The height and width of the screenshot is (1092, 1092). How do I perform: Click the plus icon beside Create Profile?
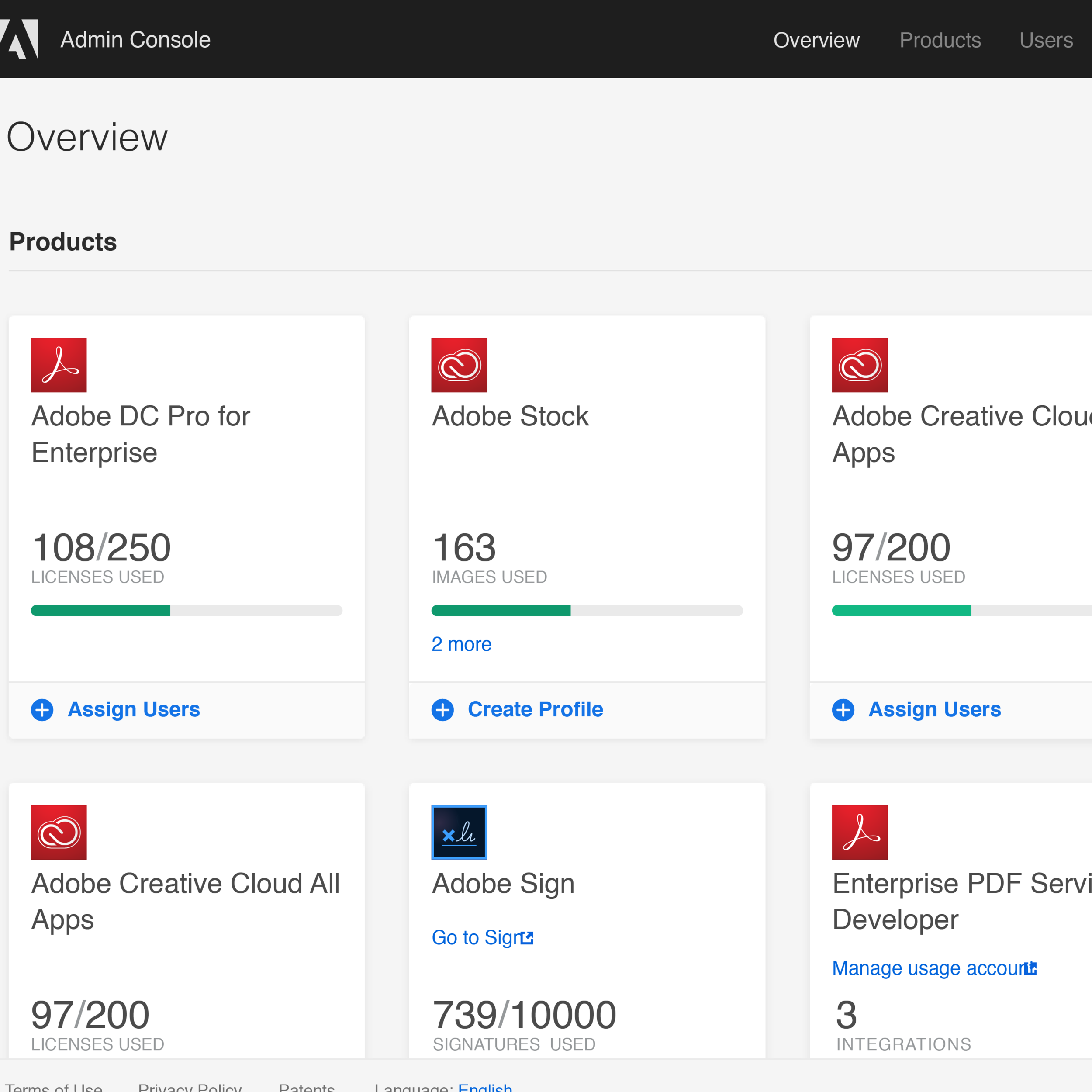[442, 710]
